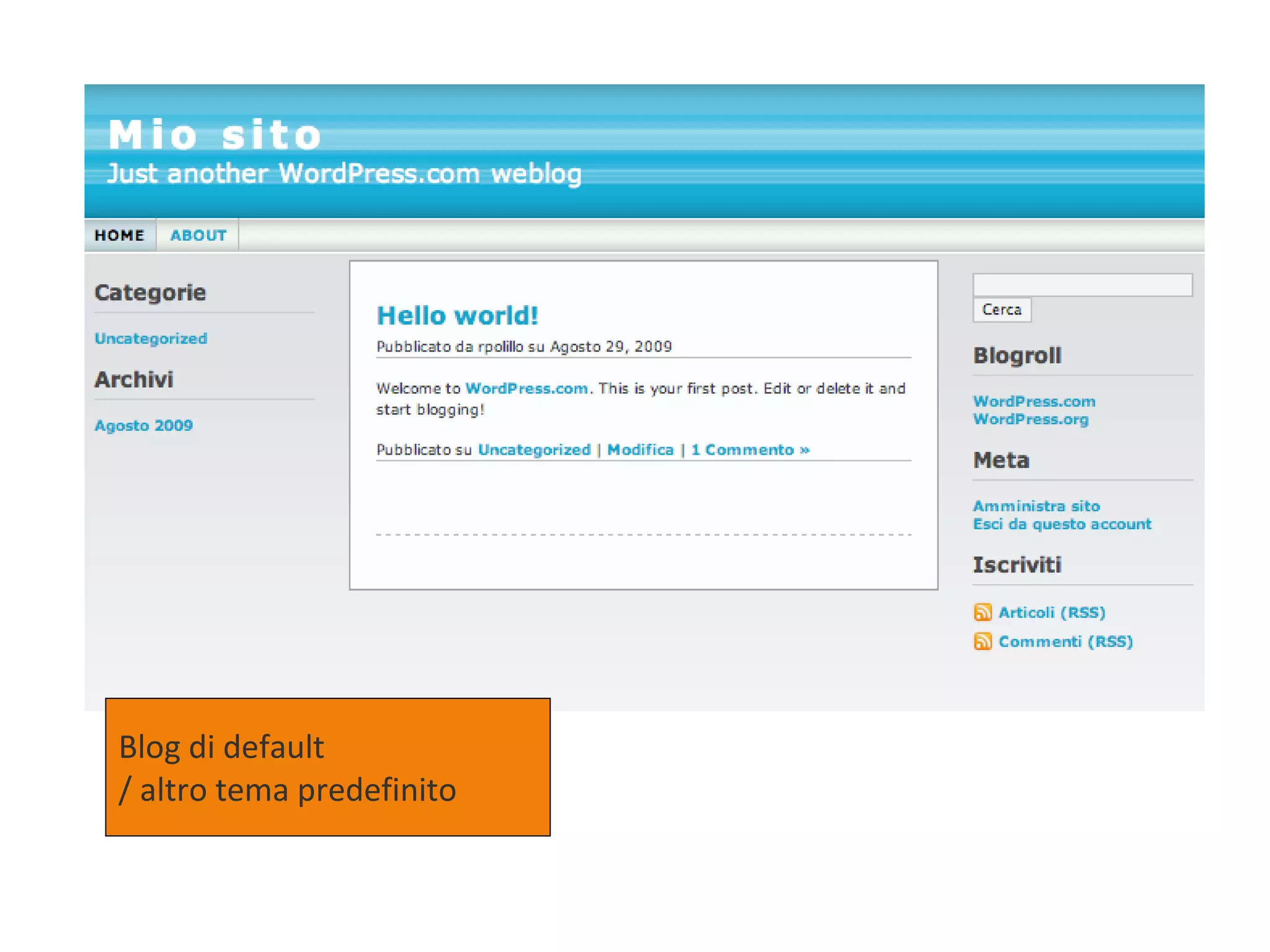This screenshot has height=952, width=1270.
Task: Click the Archivi sidebar heading
Action: coord(134,379)
